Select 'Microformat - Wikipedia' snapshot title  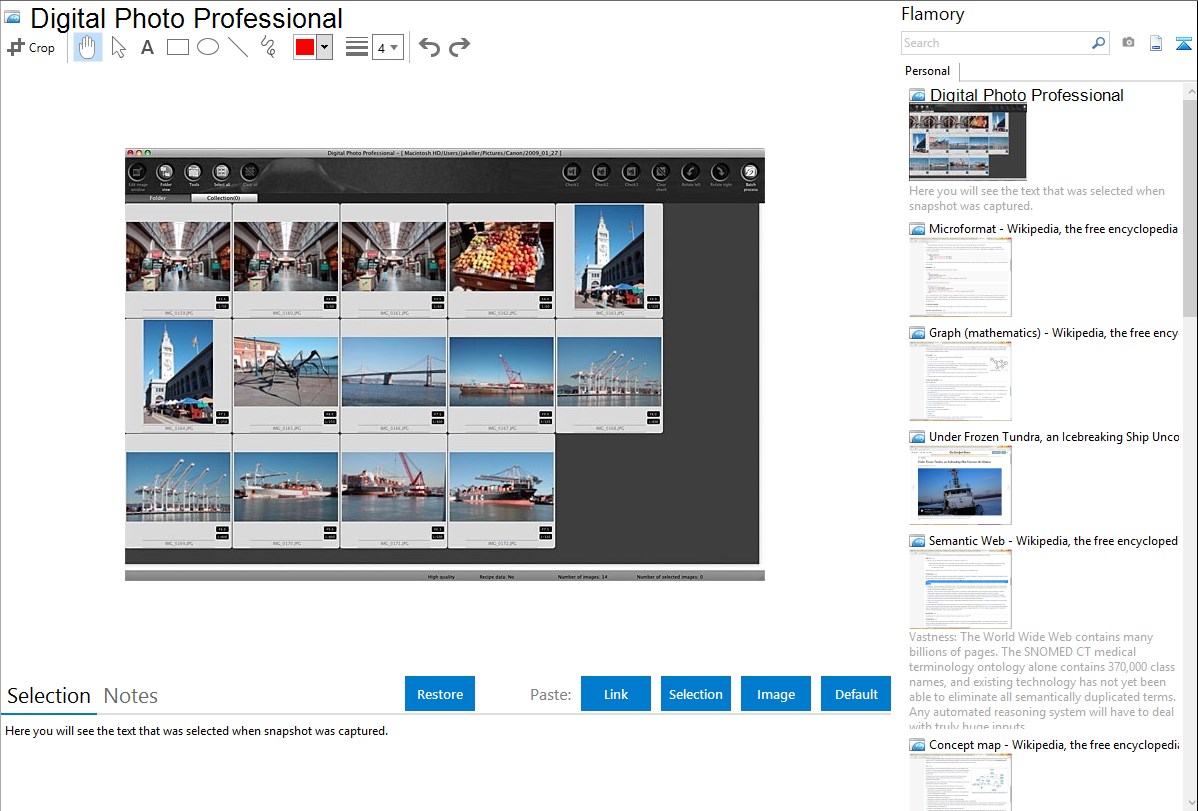point(1053,229)
